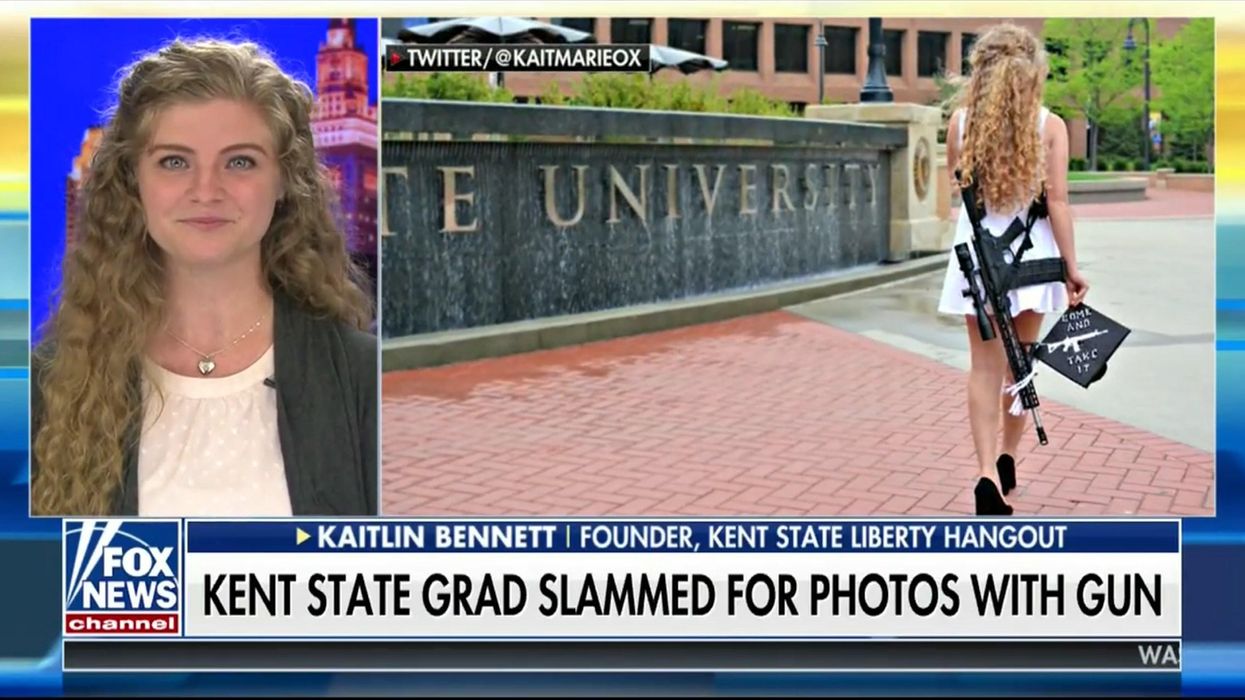This screenshot has height=700, width=1245.
Task: Click the scrolling ticker text at bottom right
Action: coord(1159,655)
